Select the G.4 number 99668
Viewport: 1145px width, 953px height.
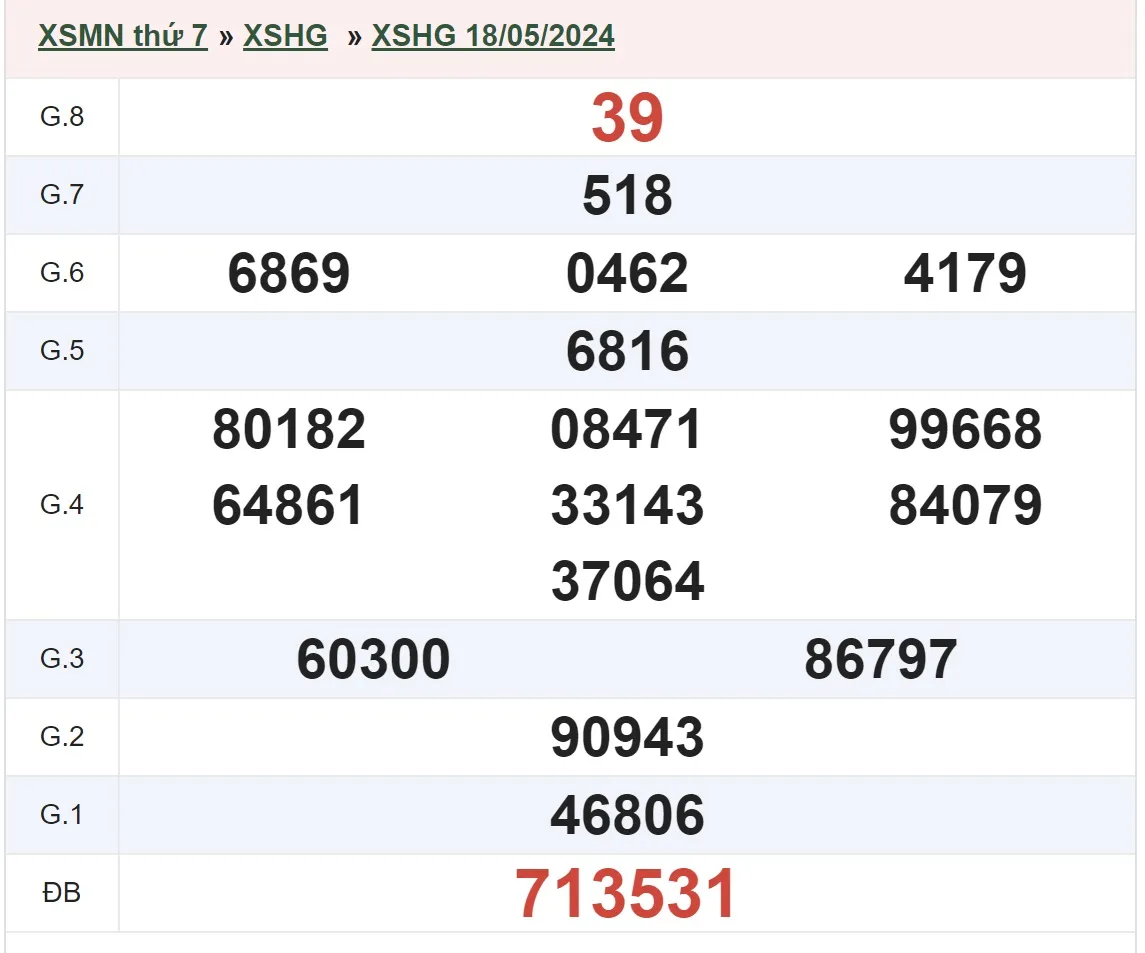965,430
